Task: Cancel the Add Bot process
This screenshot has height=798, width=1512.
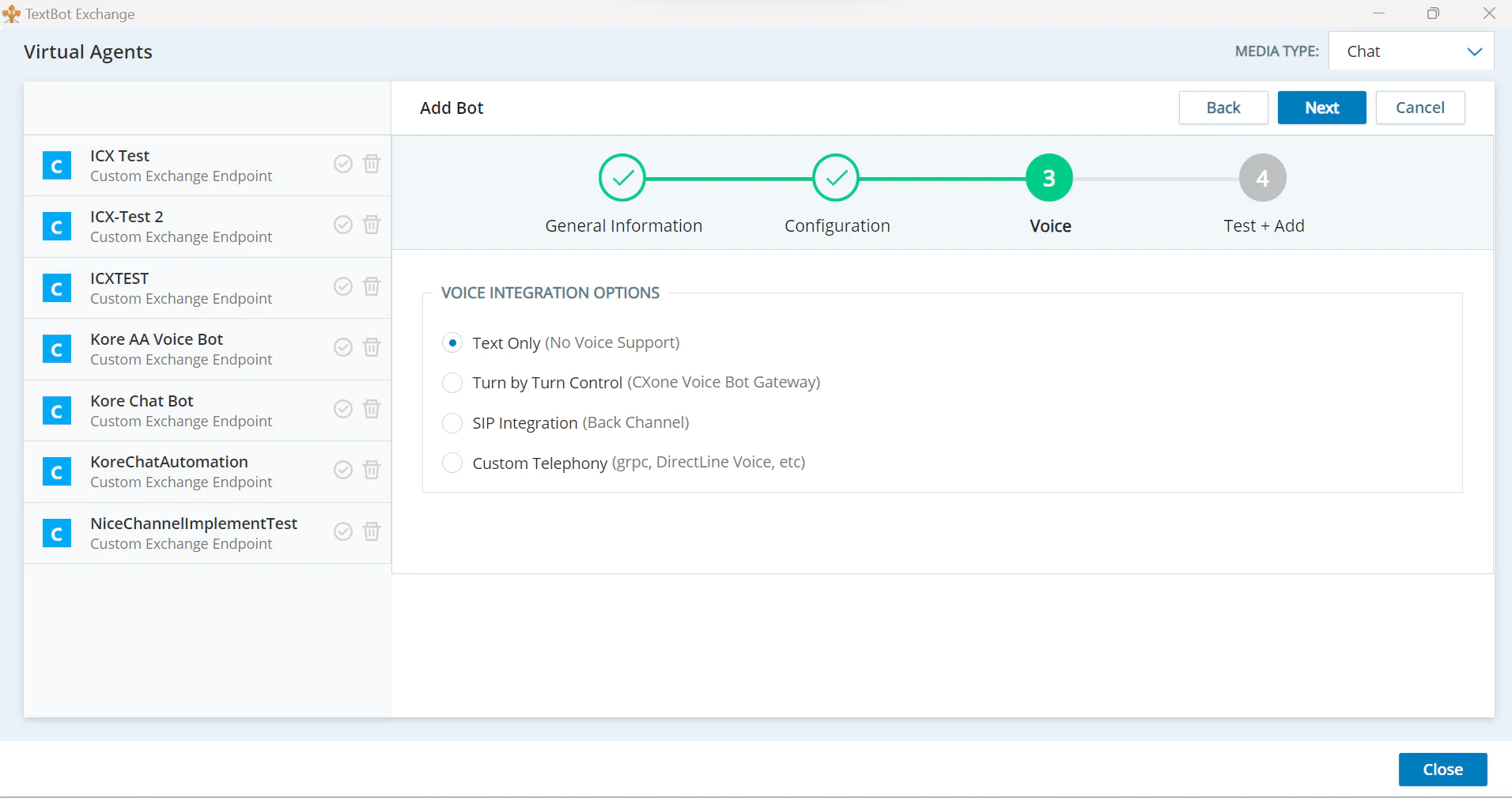Action: click(1419, 108)
